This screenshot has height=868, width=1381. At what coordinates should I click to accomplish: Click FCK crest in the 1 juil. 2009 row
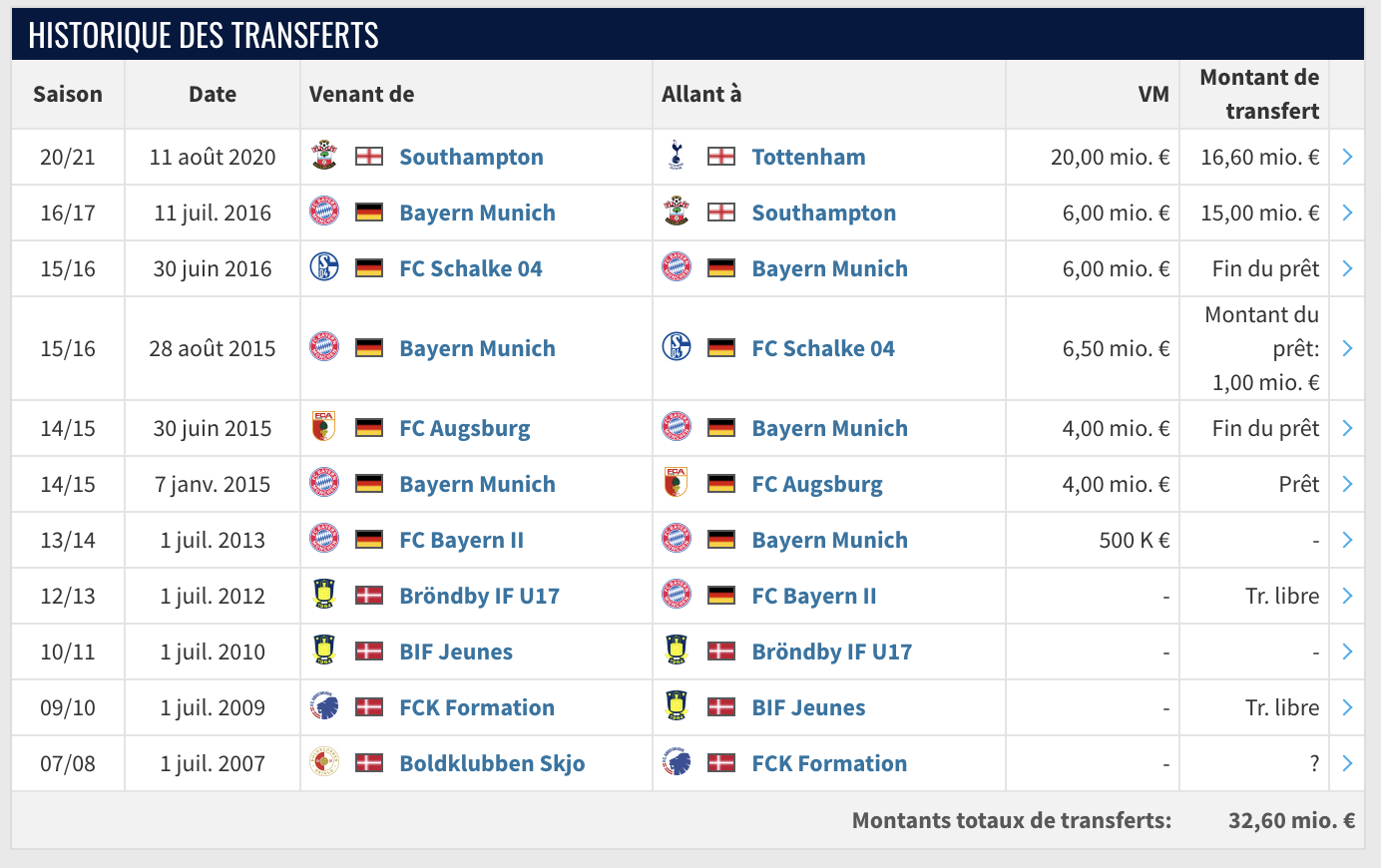(x=324, y=706)
